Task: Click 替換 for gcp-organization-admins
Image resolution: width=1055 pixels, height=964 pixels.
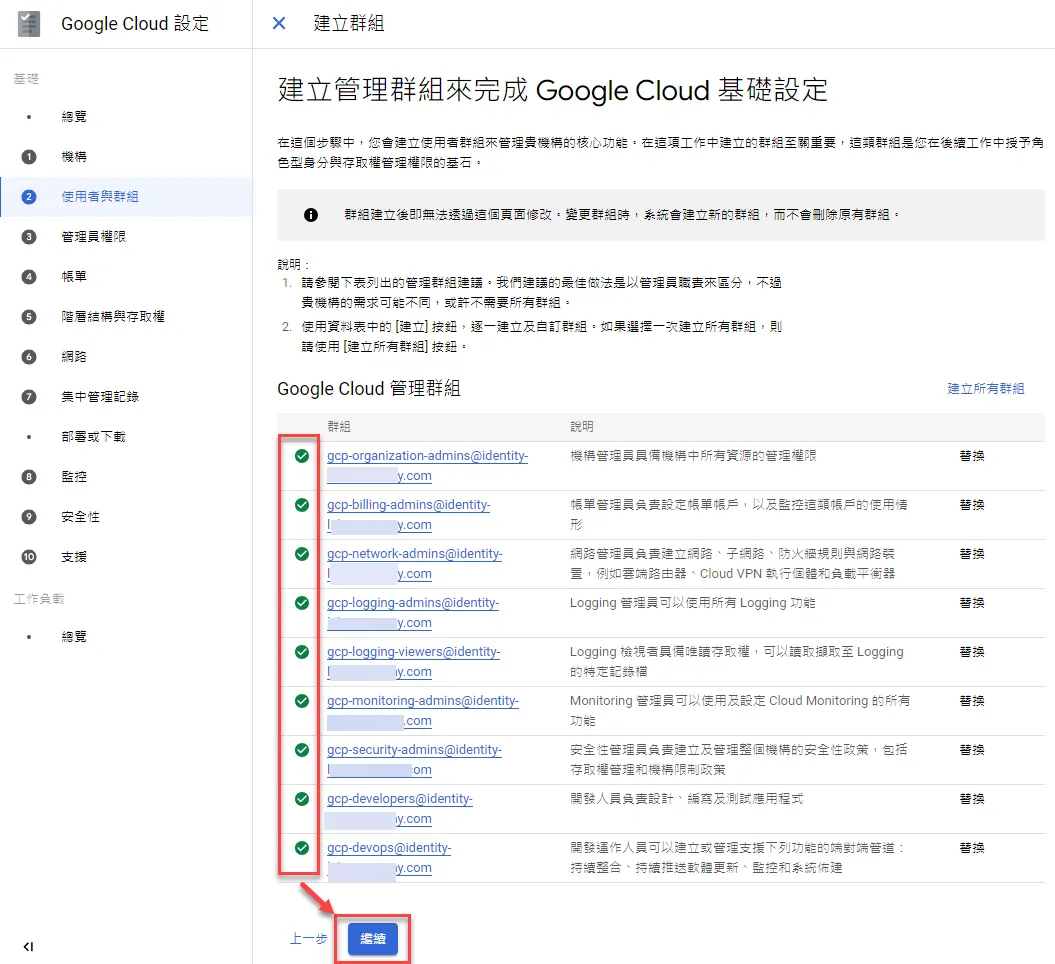Action: click(972, 456)
